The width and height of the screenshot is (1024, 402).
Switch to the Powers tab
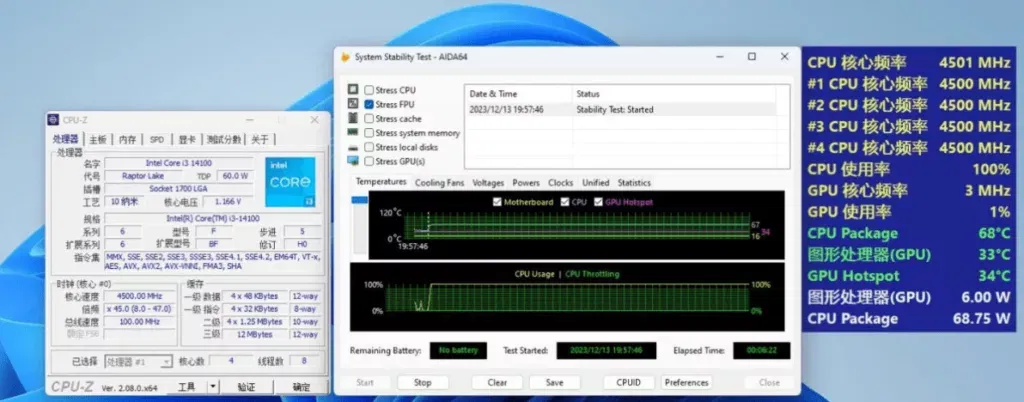coord(526,183)
